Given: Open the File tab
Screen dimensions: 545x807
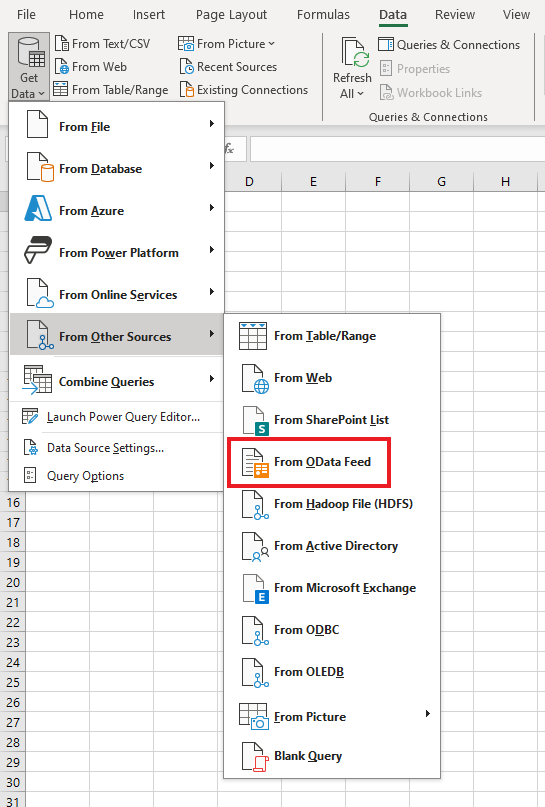Looking at the screenshot, I should 26,14.
